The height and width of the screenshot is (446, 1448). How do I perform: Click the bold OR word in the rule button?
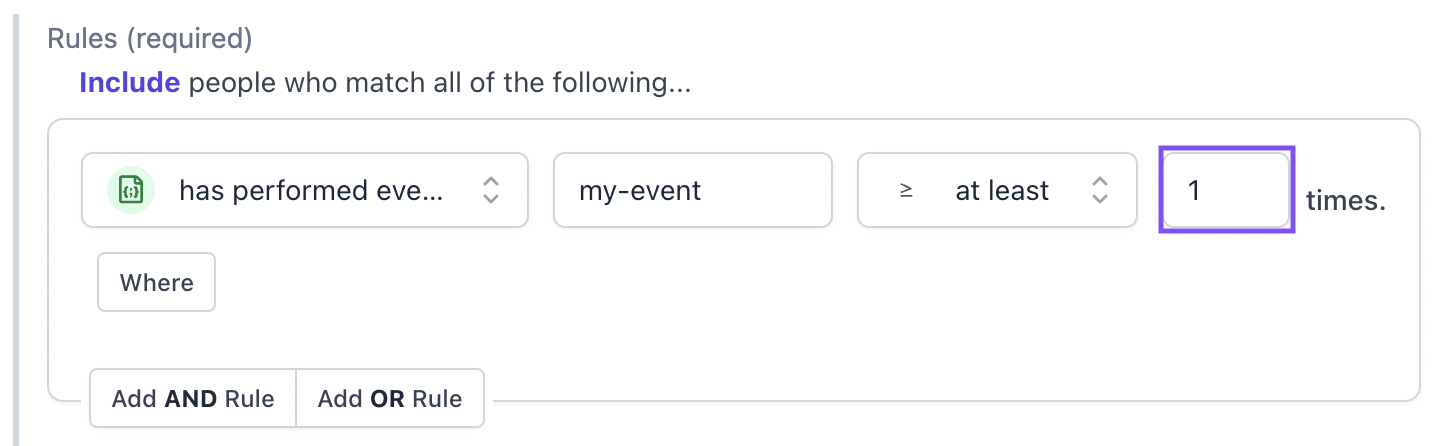(386, 399)
